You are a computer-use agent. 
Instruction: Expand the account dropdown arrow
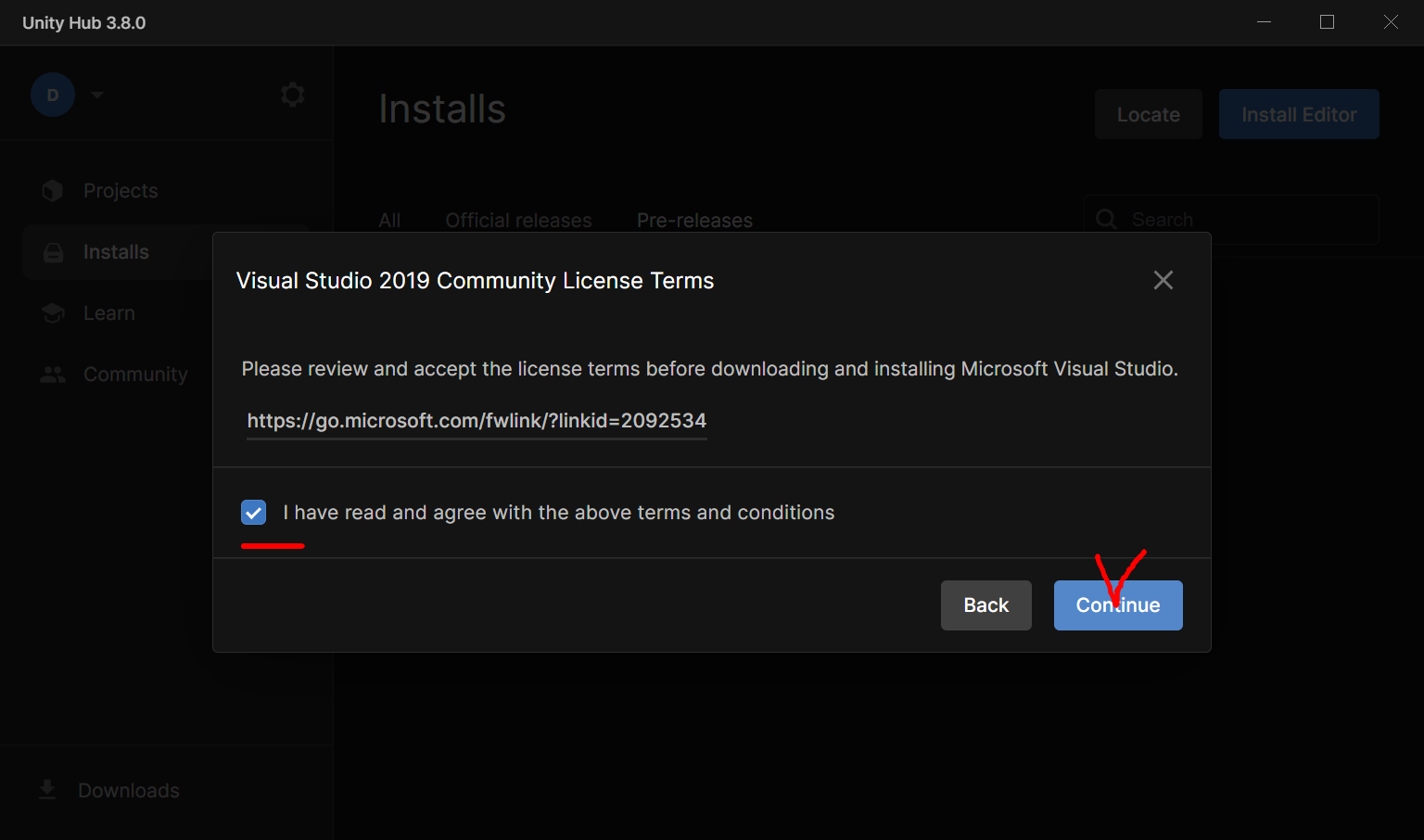tap(97, 95)
